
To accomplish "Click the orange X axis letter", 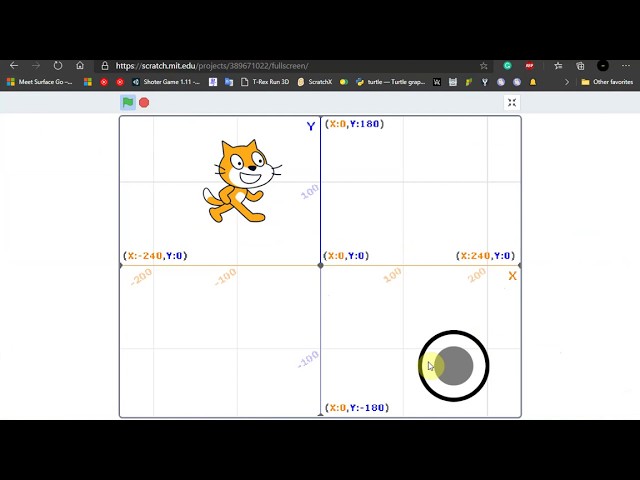I will pyautogui.click(x=513, y=276).
